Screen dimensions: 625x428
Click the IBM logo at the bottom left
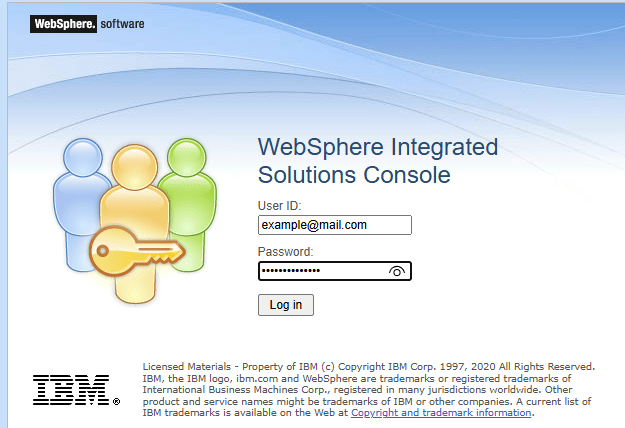coord(71,389)
